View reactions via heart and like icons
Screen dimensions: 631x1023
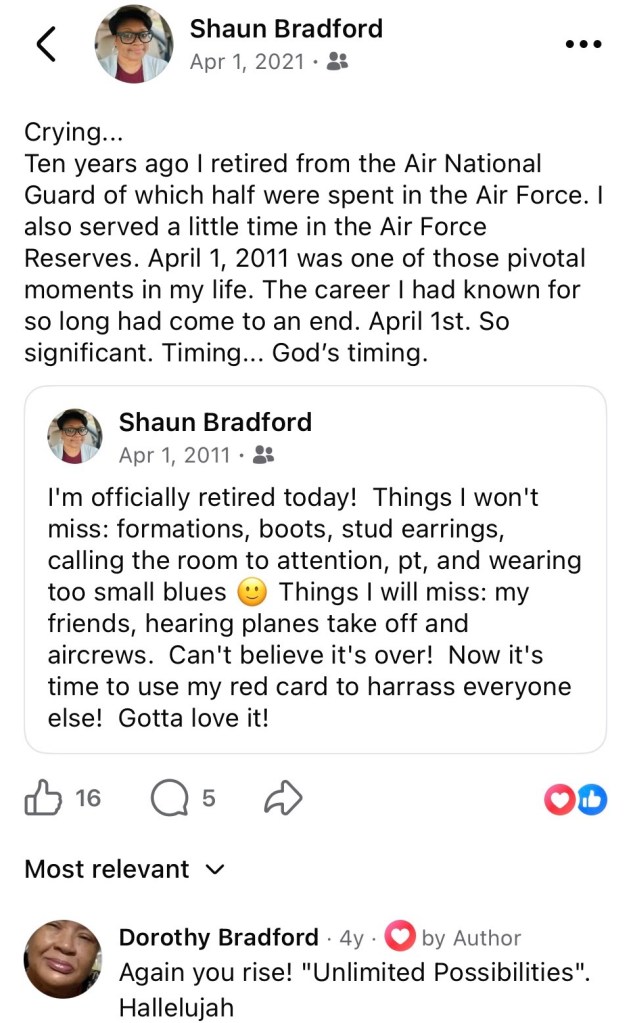[575, 798]
